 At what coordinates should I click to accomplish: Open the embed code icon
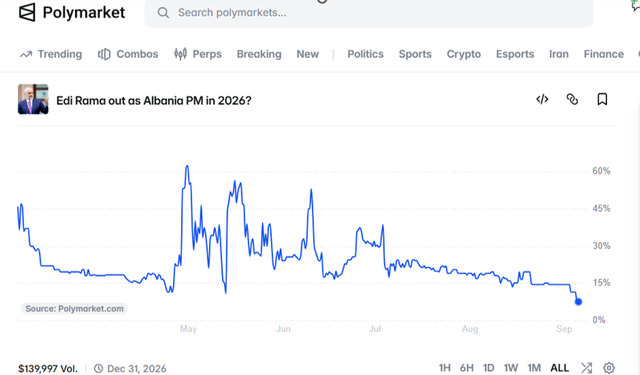click(x=542, y=99)
